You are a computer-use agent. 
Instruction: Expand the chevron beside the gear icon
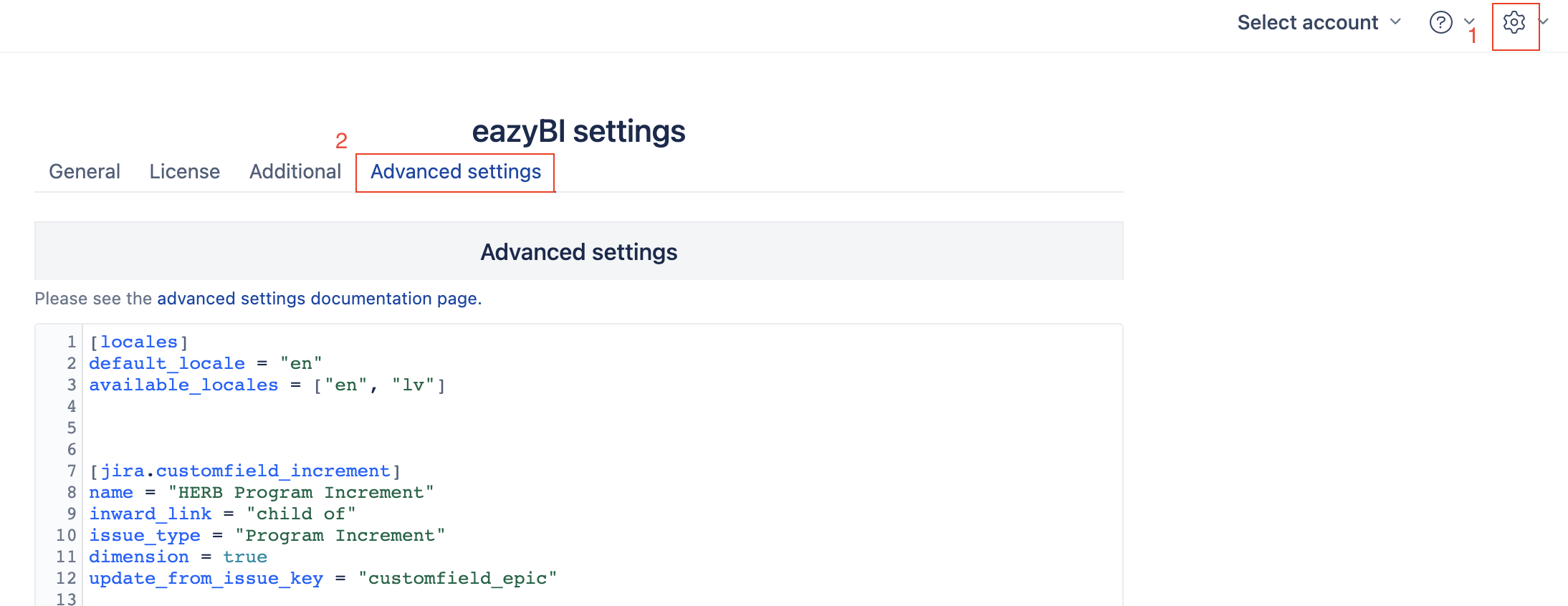pos(1543,21)
